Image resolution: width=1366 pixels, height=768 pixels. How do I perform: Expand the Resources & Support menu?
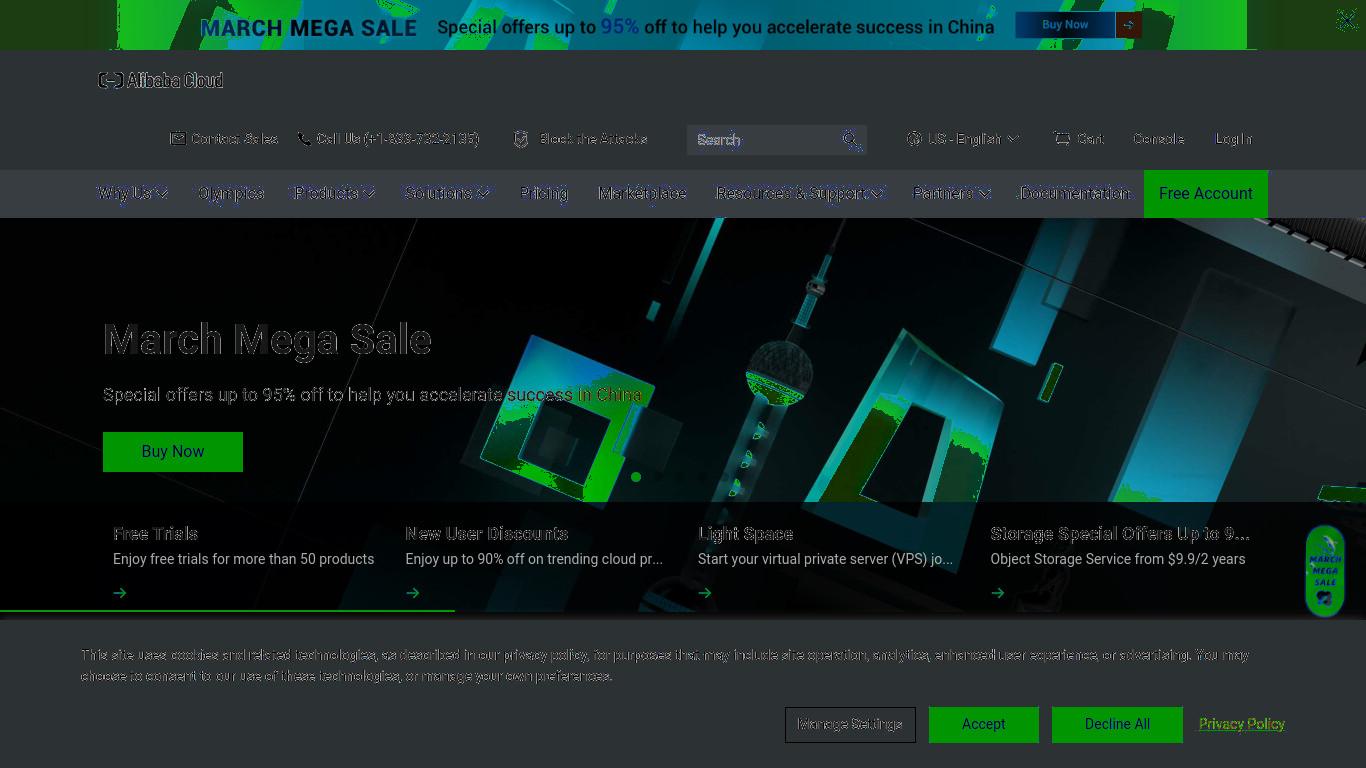pos(800,193)
